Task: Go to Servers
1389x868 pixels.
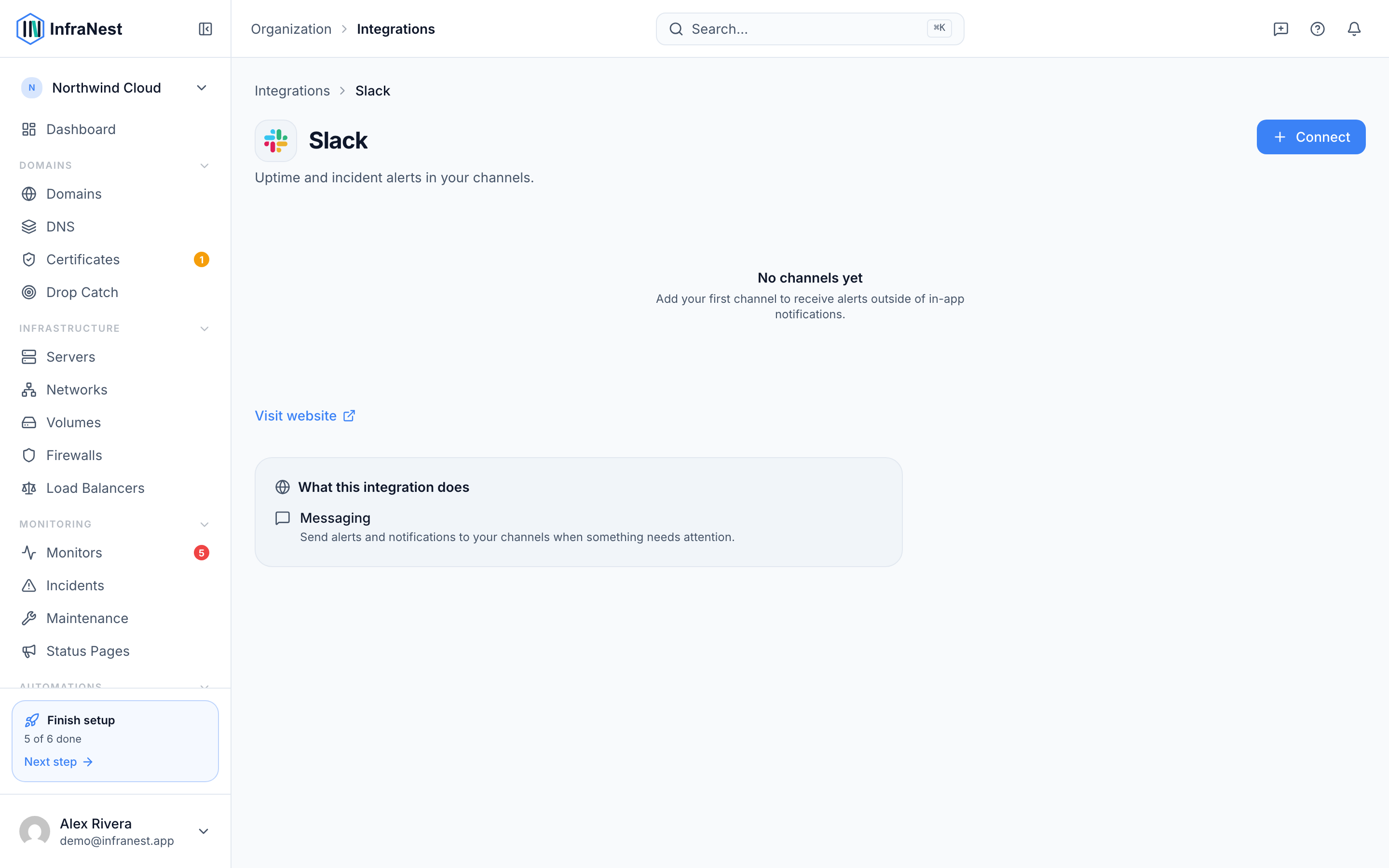Action: (x=115, y=357)
